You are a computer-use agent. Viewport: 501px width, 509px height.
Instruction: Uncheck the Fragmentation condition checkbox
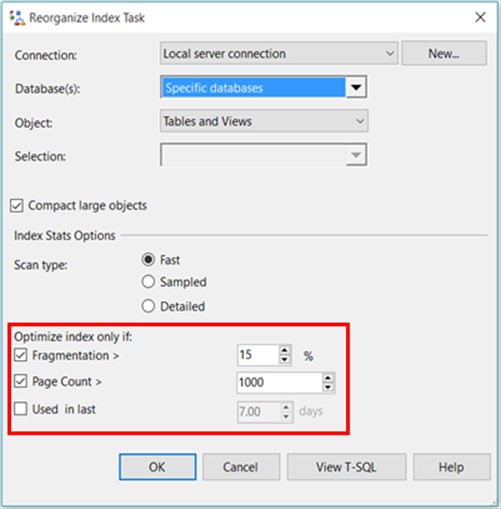21,355
